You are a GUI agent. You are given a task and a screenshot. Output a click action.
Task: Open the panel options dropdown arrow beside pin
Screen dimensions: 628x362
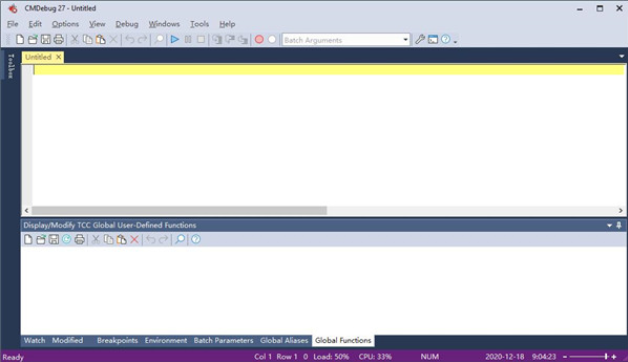(x=610, y=225)
